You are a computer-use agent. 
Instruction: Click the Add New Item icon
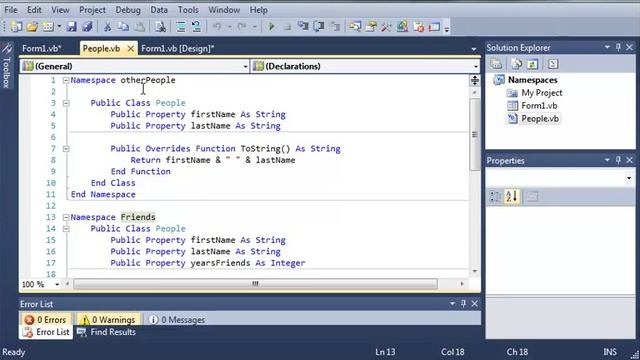pos(48,27)
